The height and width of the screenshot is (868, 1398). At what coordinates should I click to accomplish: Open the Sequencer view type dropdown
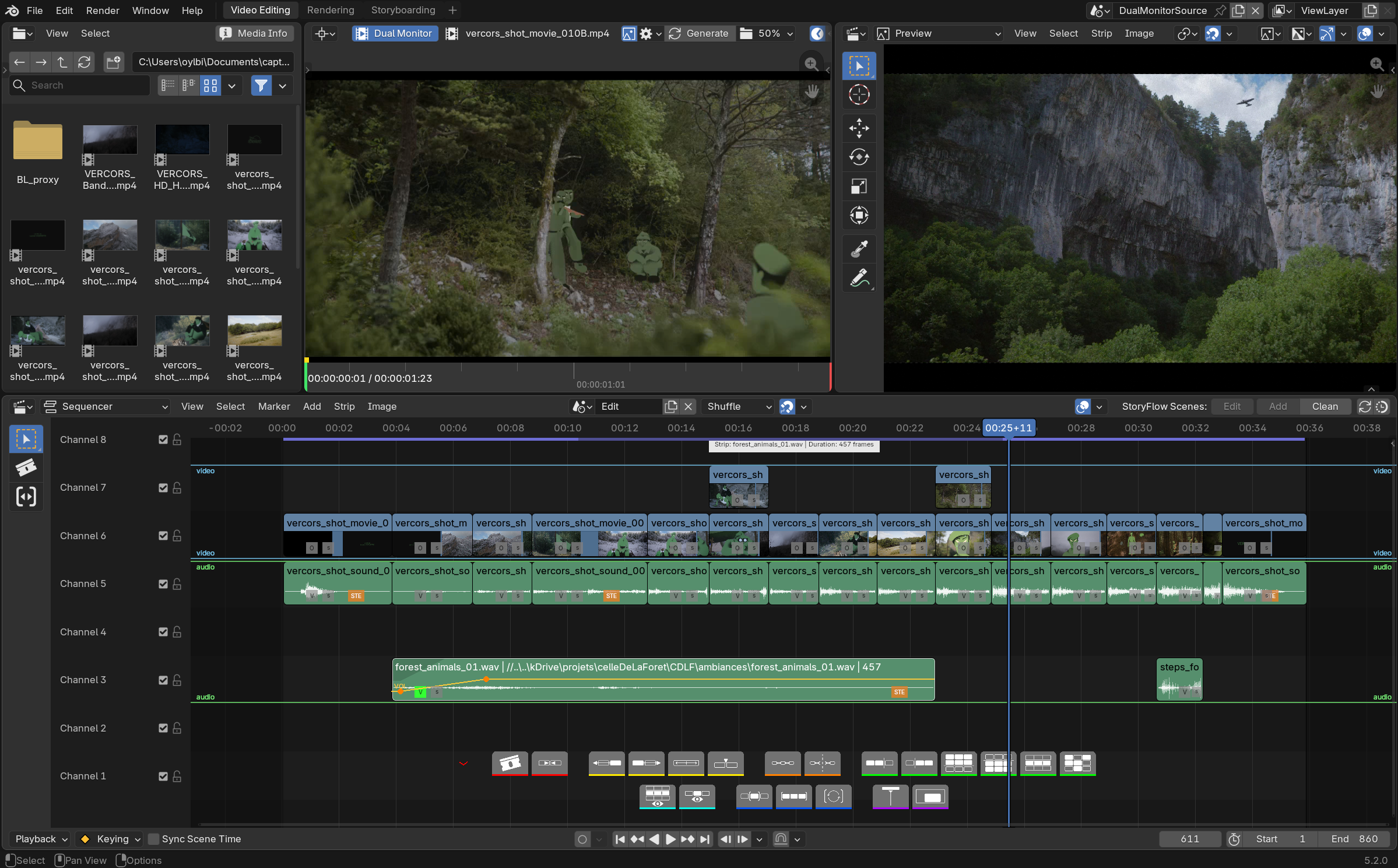(107, 406)
